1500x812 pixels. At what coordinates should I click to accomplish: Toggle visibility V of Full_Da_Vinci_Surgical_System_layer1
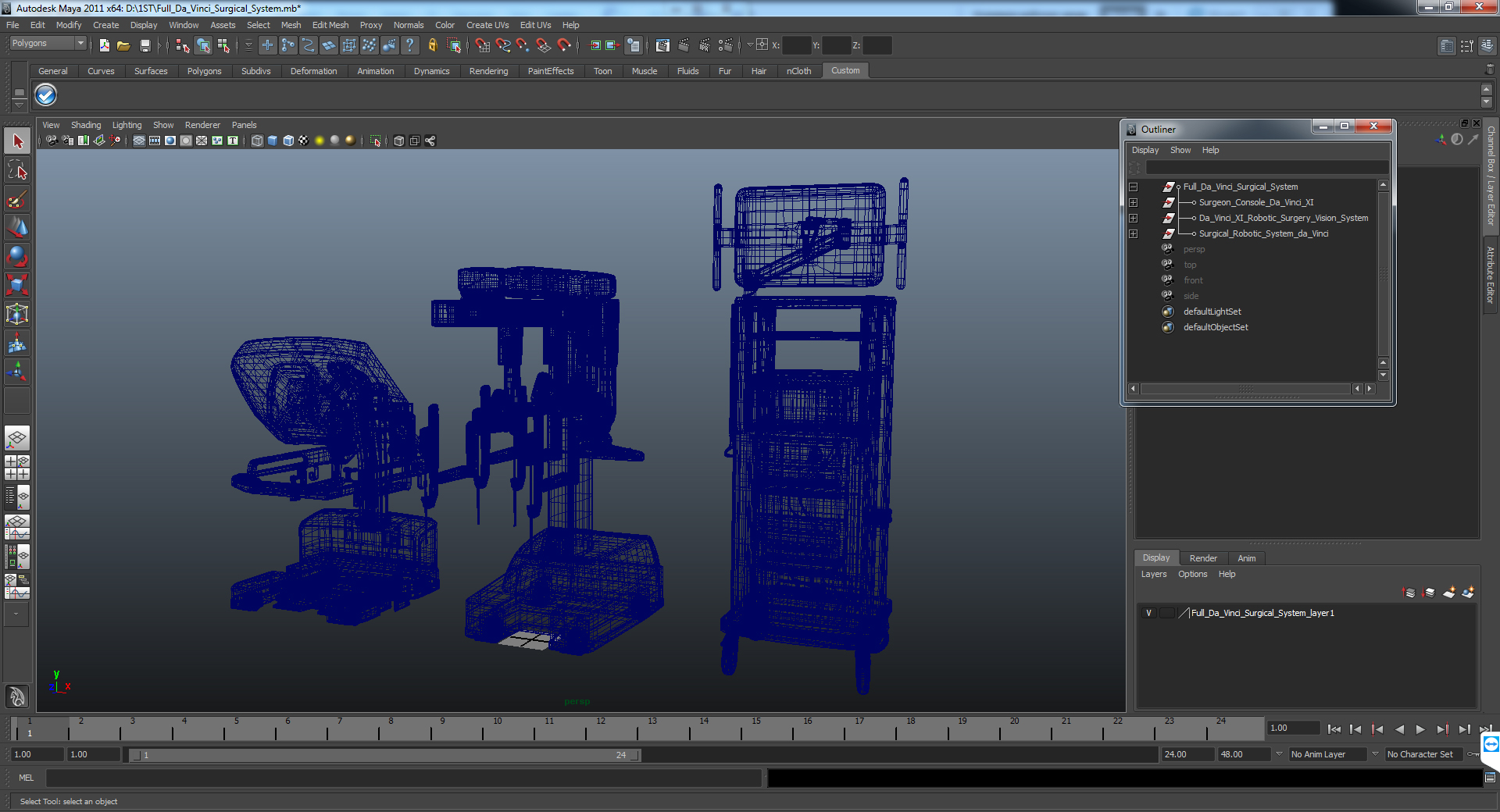pos(1148,613)
